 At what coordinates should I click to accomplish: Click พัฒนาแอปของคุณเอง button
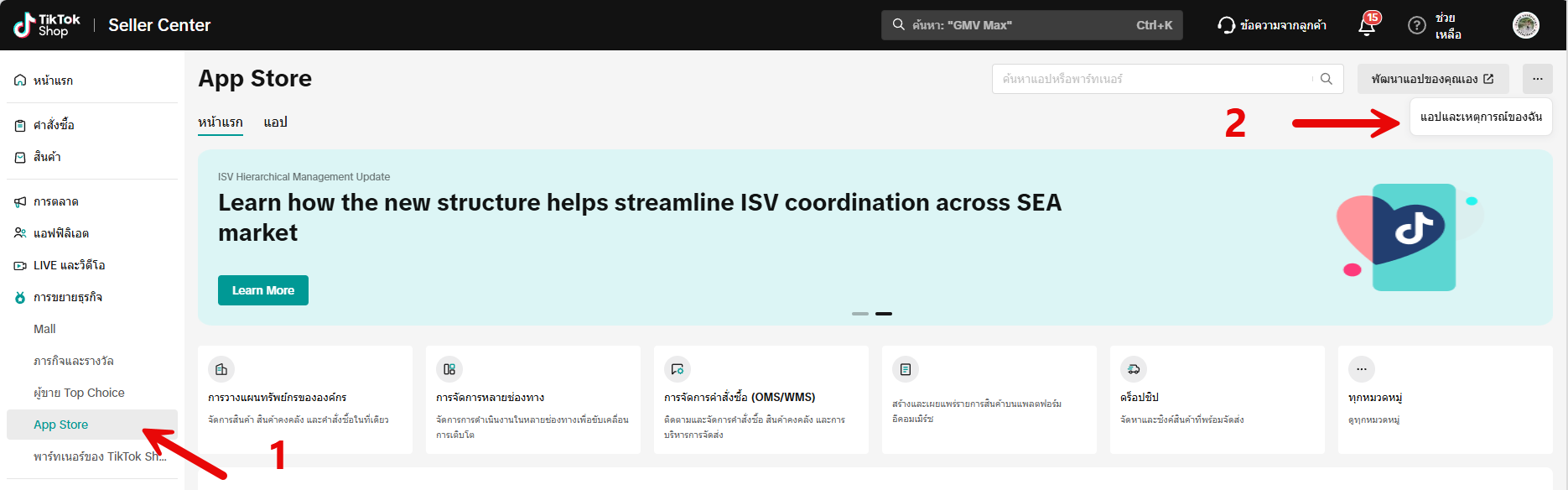1432,79
